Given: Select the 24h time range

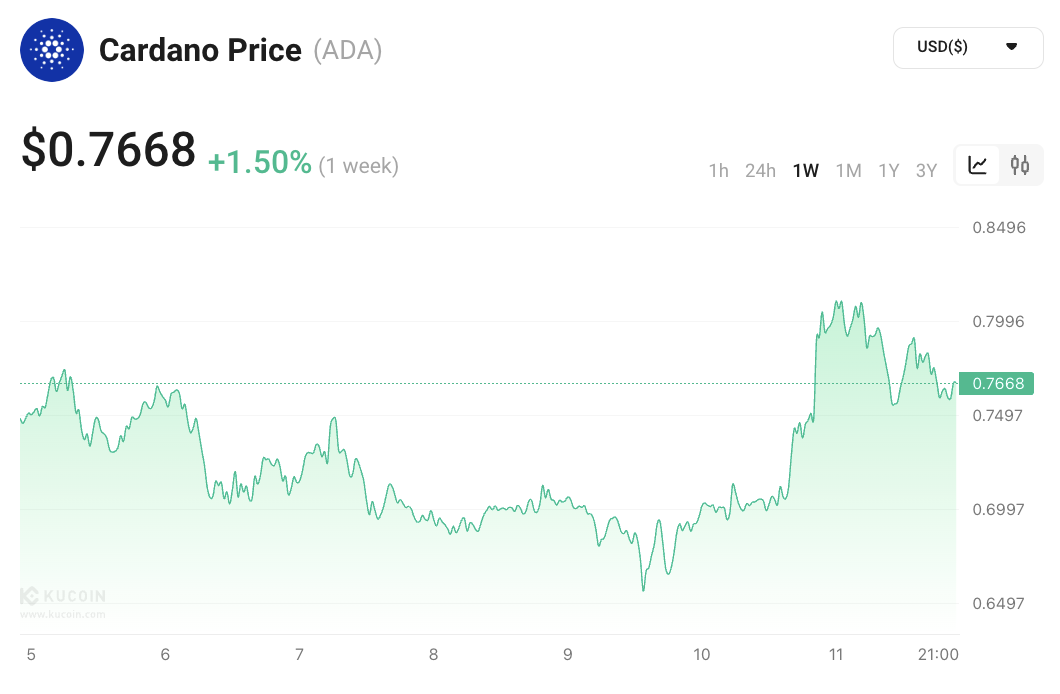Looking at the screenshot, I should (760, 171).
